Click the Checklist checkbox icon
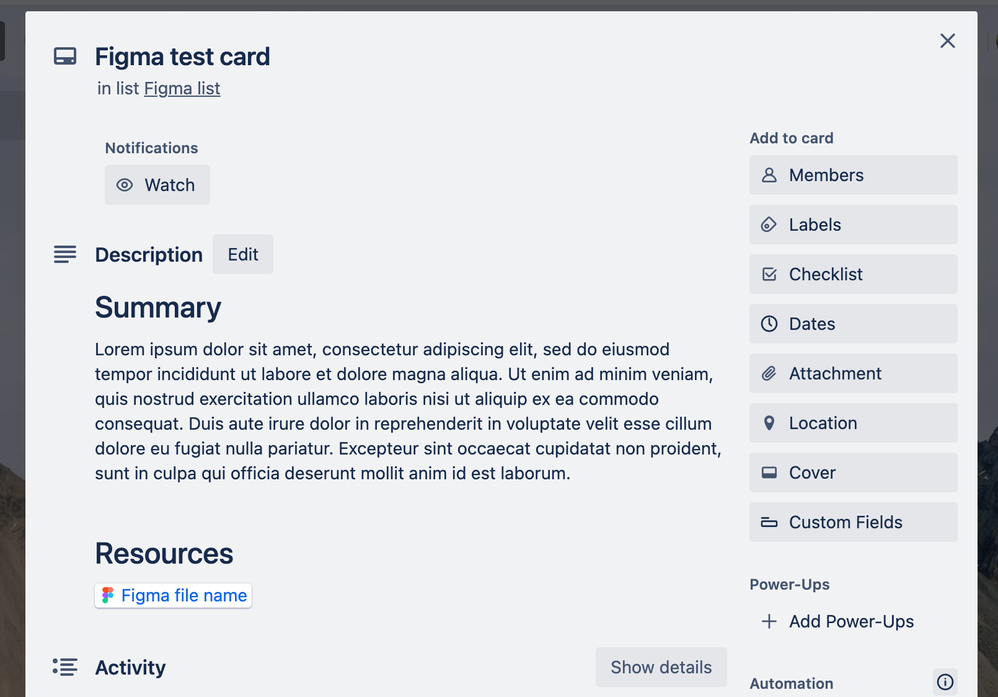998x697 pixels. click(x=769, y=274)
